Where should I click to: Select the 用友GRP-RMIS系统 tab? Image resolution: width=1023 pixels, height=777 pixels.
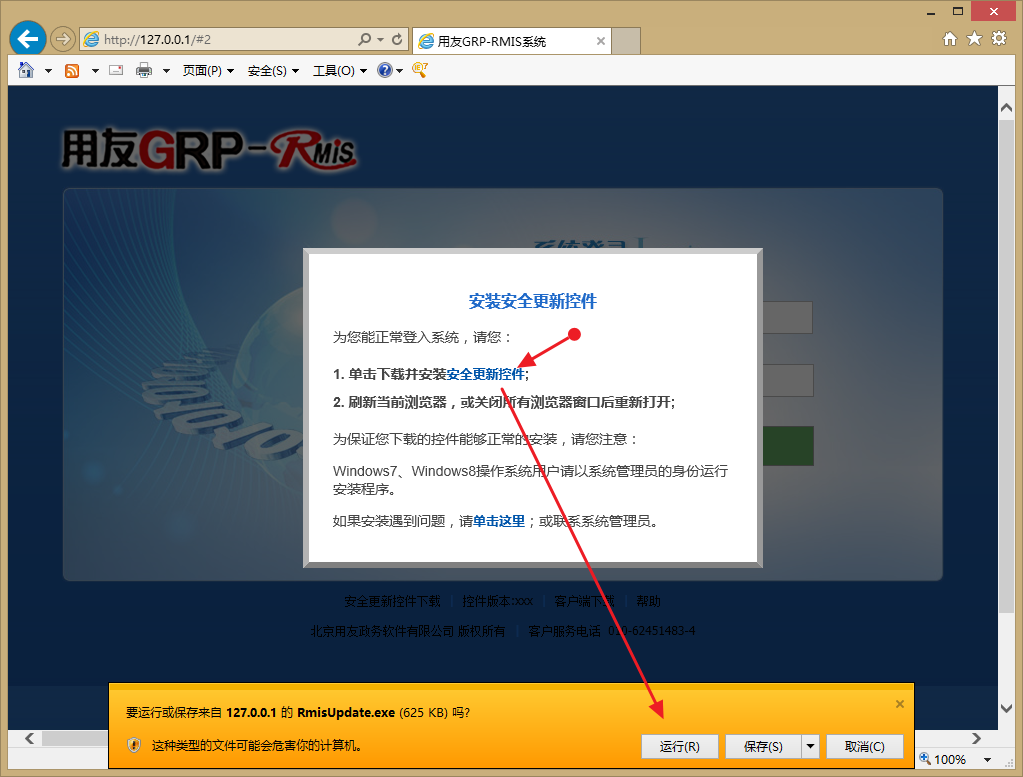click(x=512, y=41)
